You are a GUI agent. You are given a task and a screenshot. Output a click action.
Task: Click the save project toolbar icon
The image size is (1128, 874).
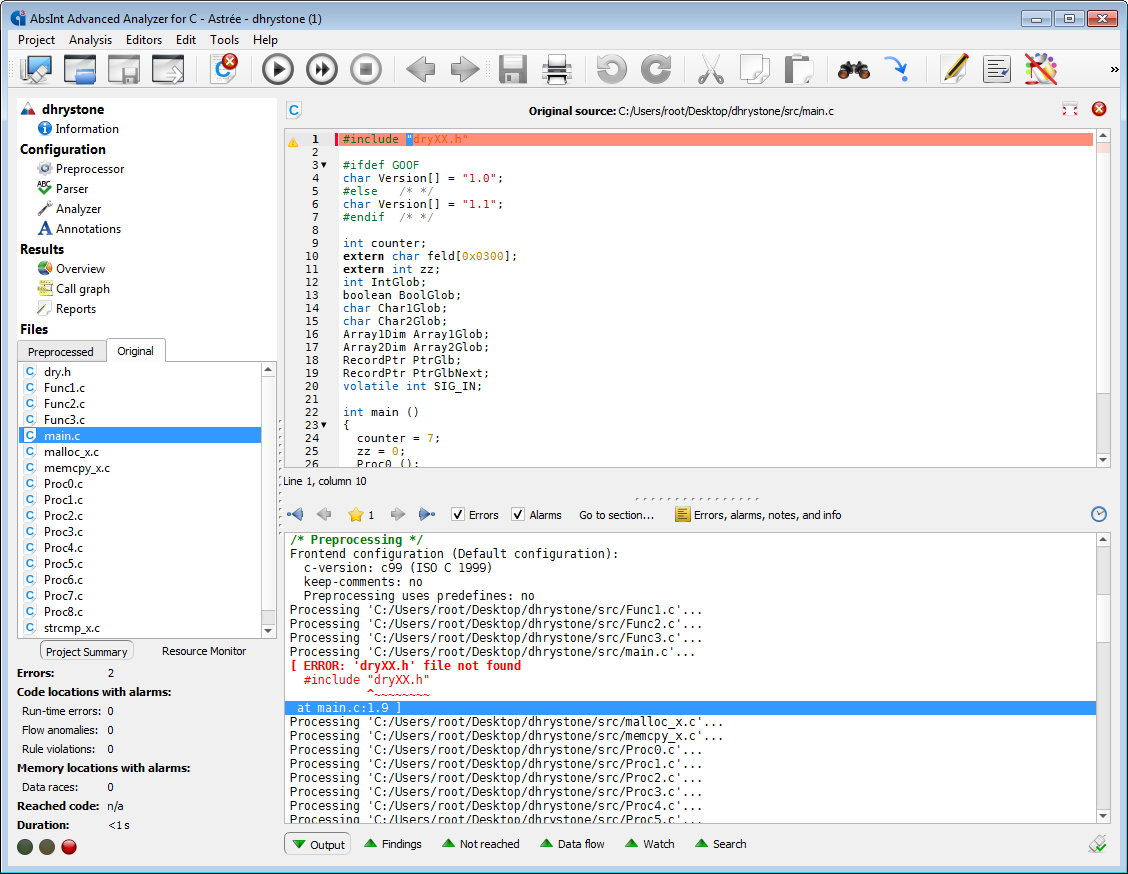(x=124, y=70)
